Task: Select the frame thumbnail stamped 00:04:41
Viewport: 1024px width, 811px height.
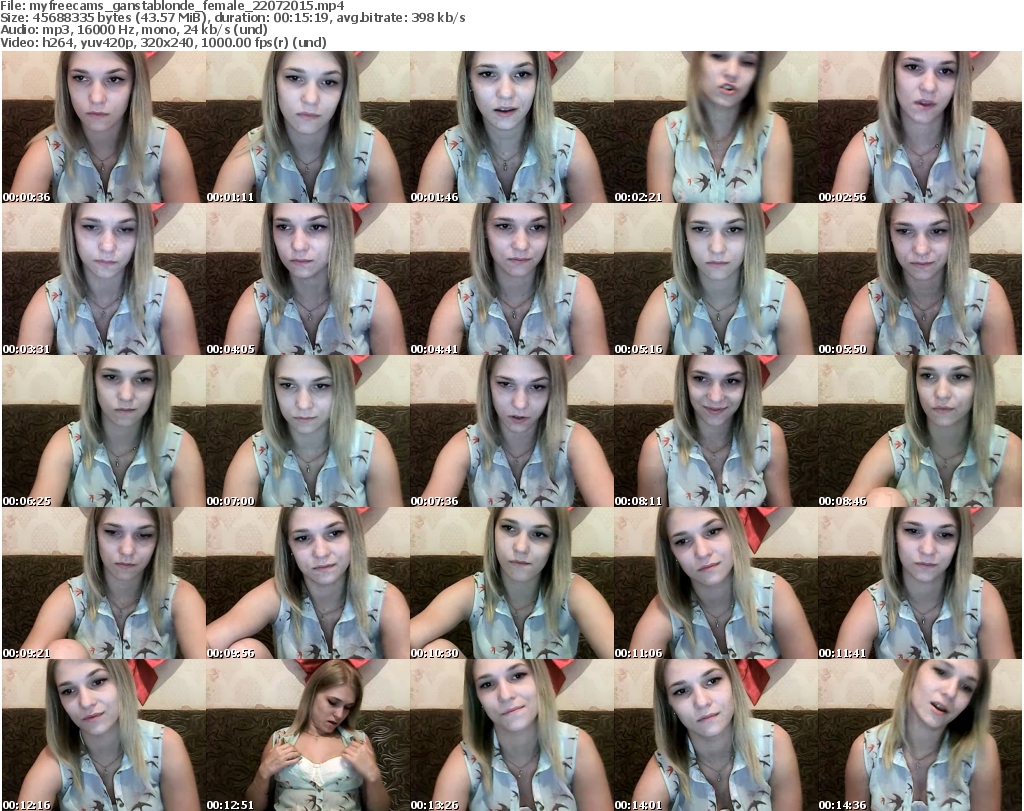Action: coord(511,279)
